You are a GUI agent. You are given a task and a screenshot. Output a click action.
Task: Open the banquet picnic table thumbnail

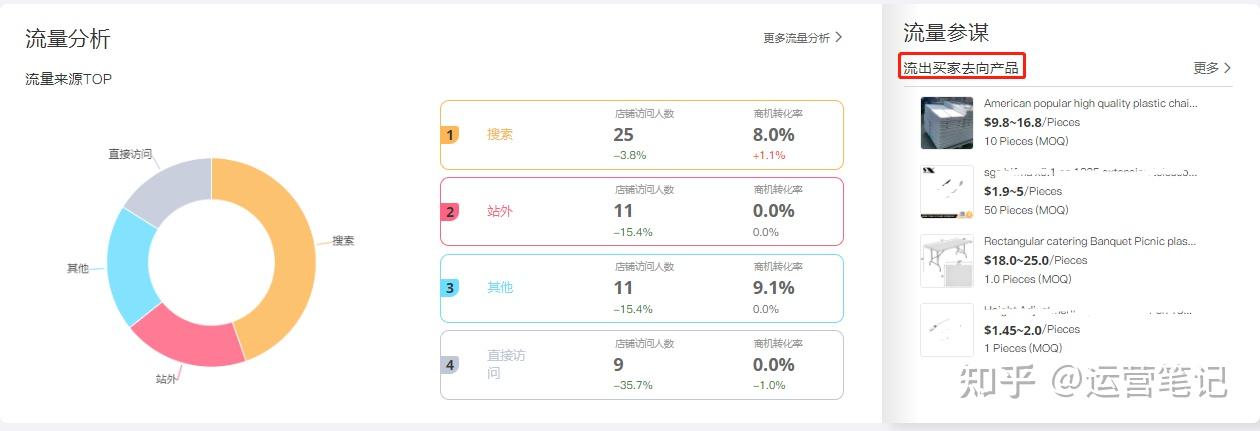(x=946, y=261)
